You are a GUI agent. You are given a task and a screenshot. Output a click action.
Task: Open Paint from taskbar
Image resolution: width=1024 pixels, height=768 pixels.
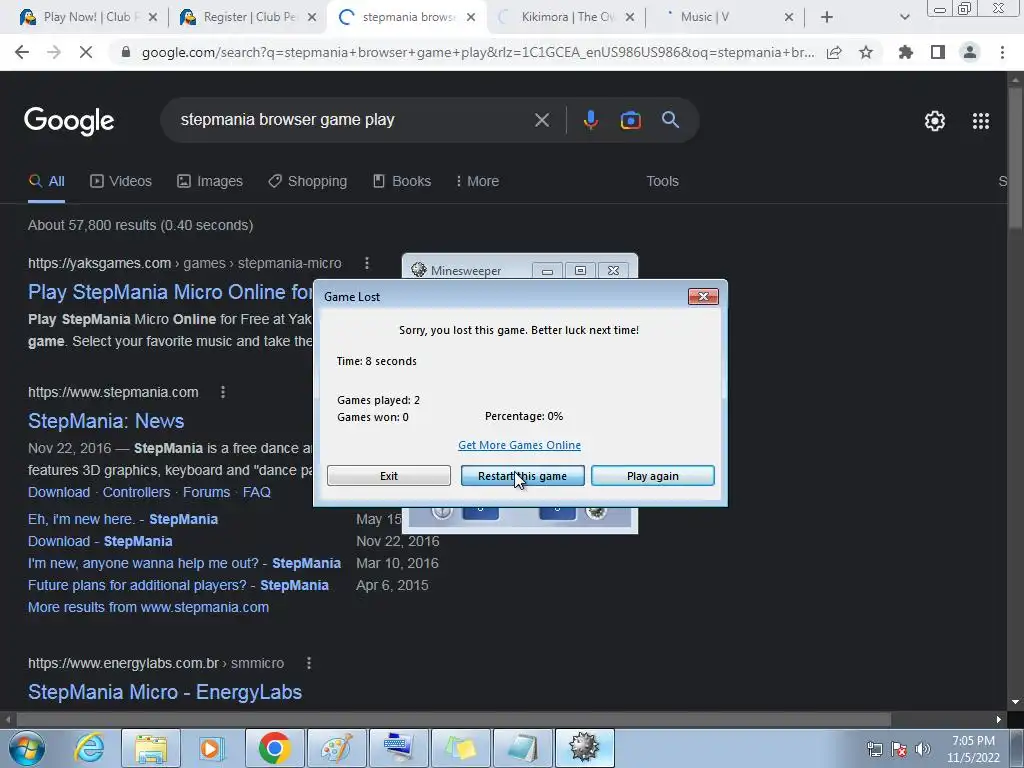point(336,748)
